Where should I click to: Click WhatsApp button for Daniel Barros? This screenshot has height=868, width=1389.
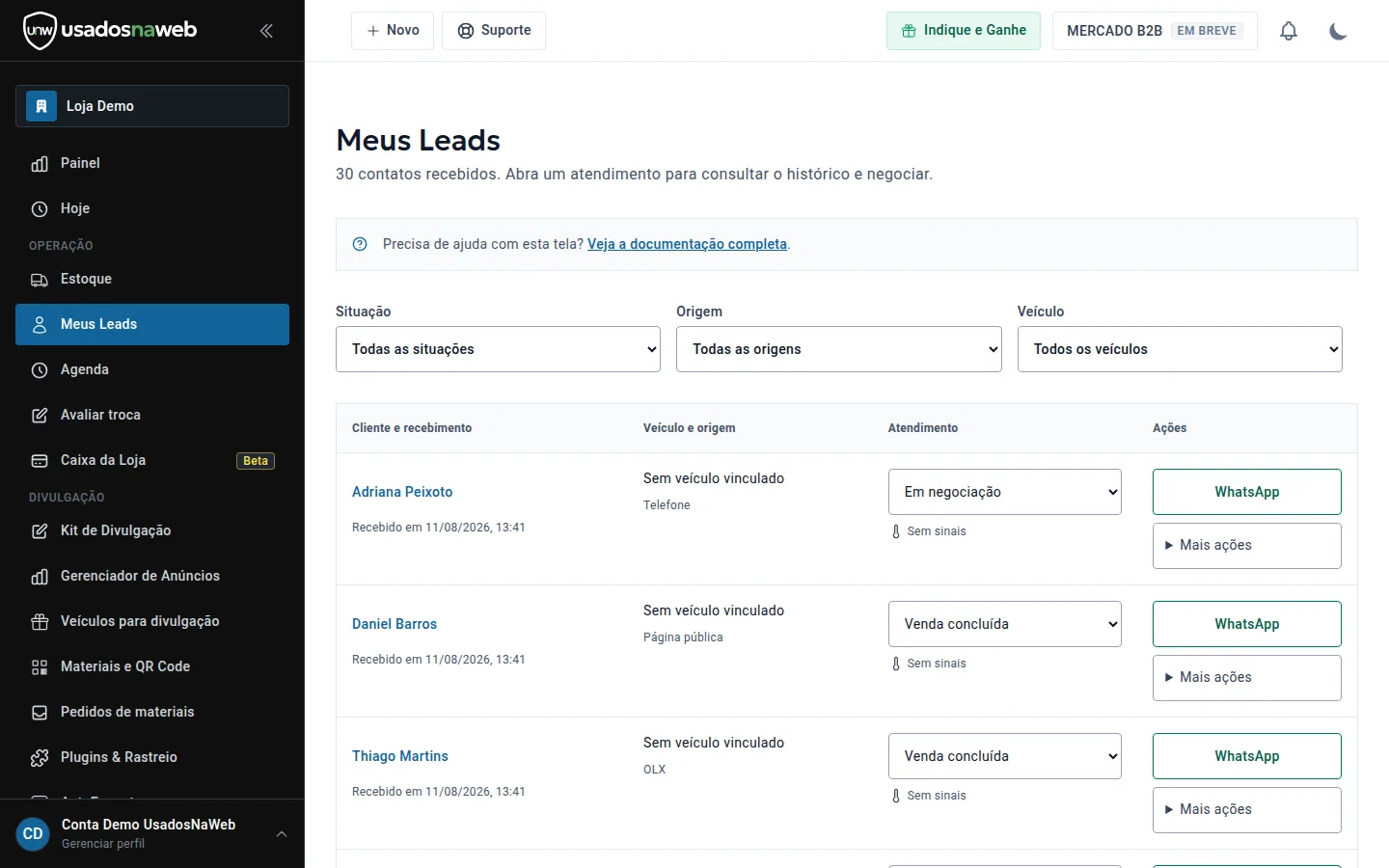[1247, 624]
